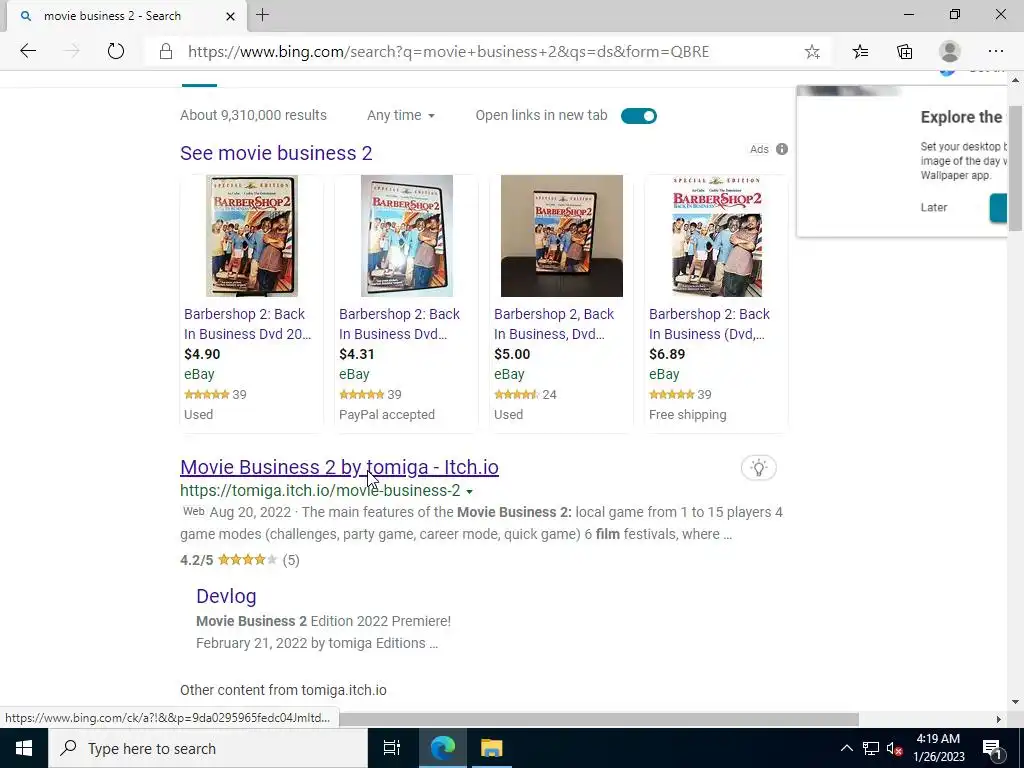Open Task View on taskbar
Image resolution: width=1024 pixels, height=768 pixels.
click(x=391, y=748)
